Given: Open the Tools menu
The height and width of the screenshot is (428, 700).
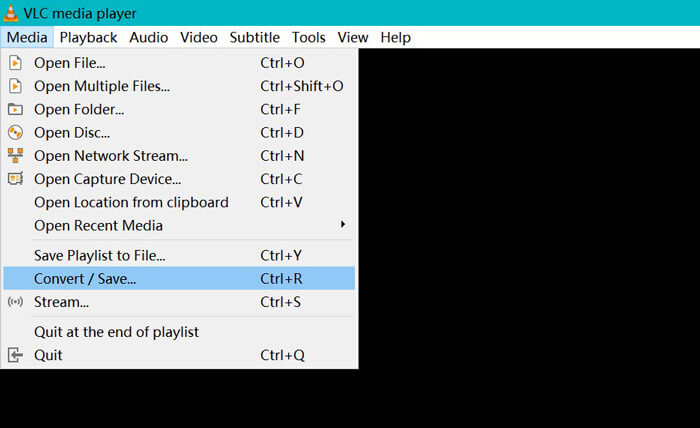Looking at the screenshot, I should click(308, 37).
